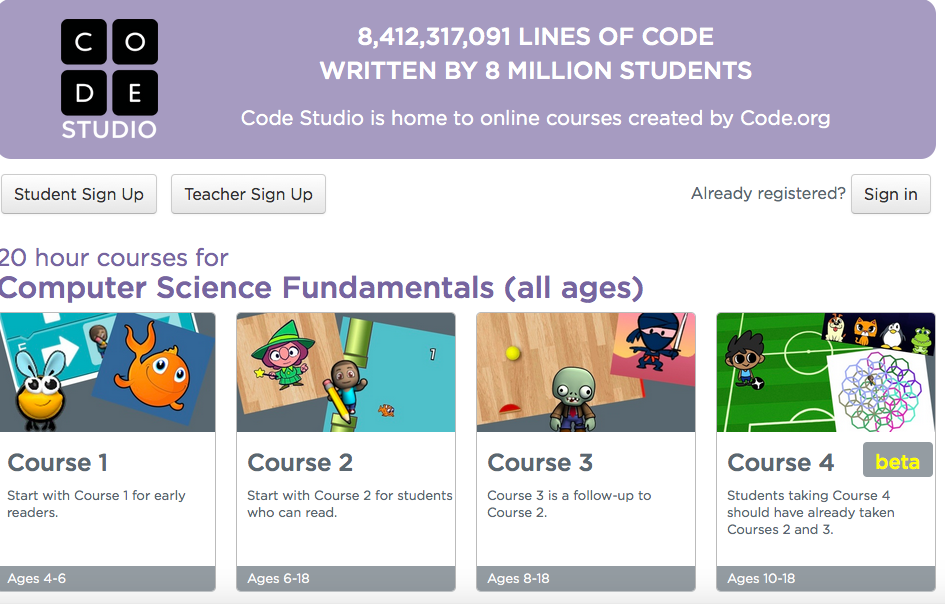Open Course 4 by its title
945x604 pixels.
pyautogui.click(x=780, y=462)
